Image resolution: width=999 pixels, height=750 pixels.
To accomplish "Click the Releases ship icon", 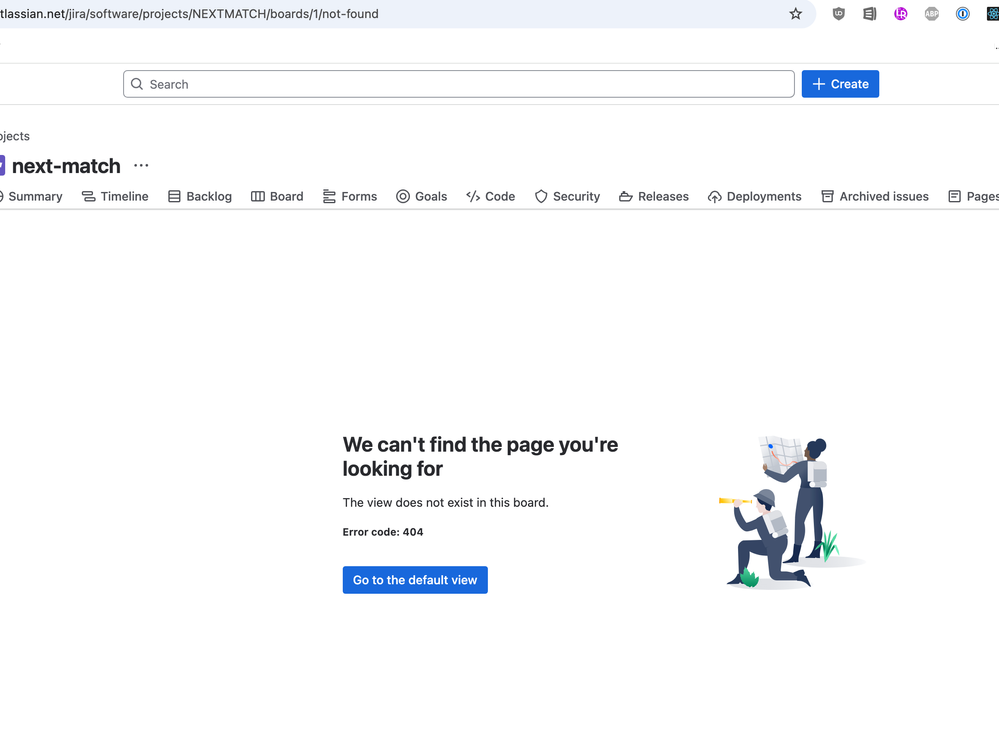I will coord(626,196).
